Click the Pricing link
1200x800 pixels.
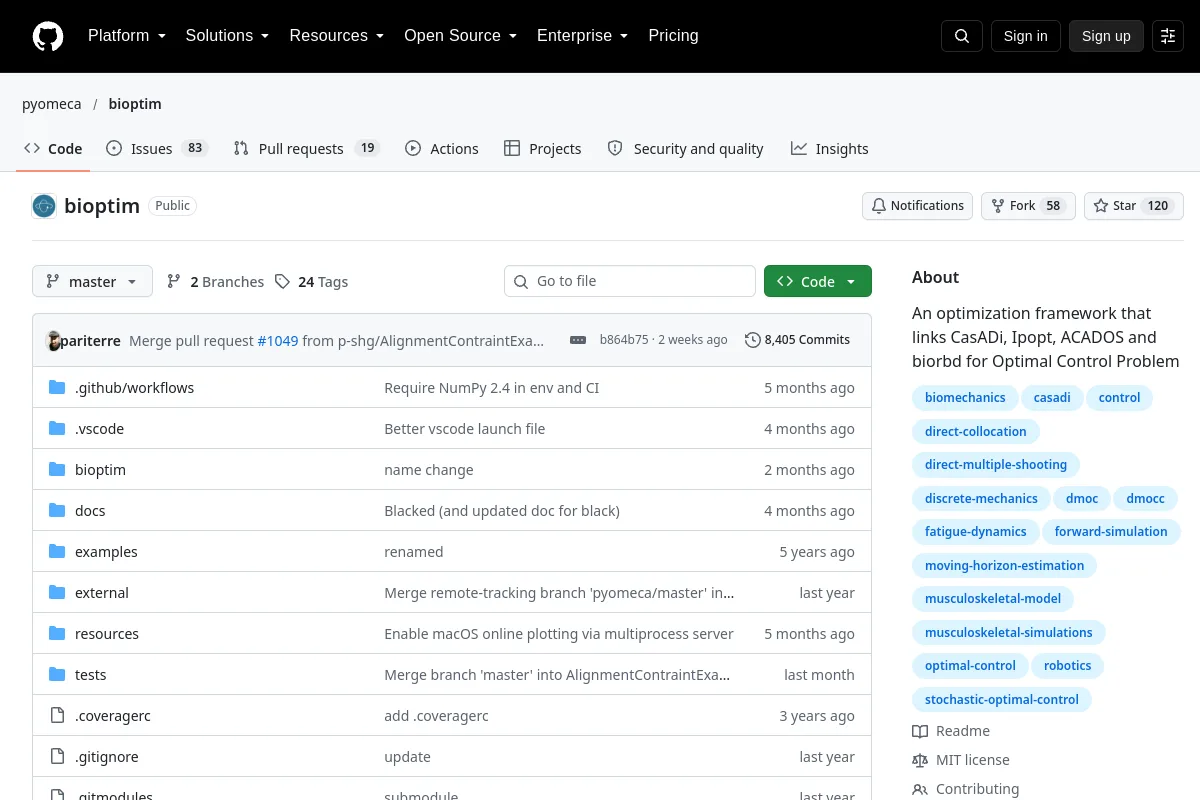[x=673, y=35]
